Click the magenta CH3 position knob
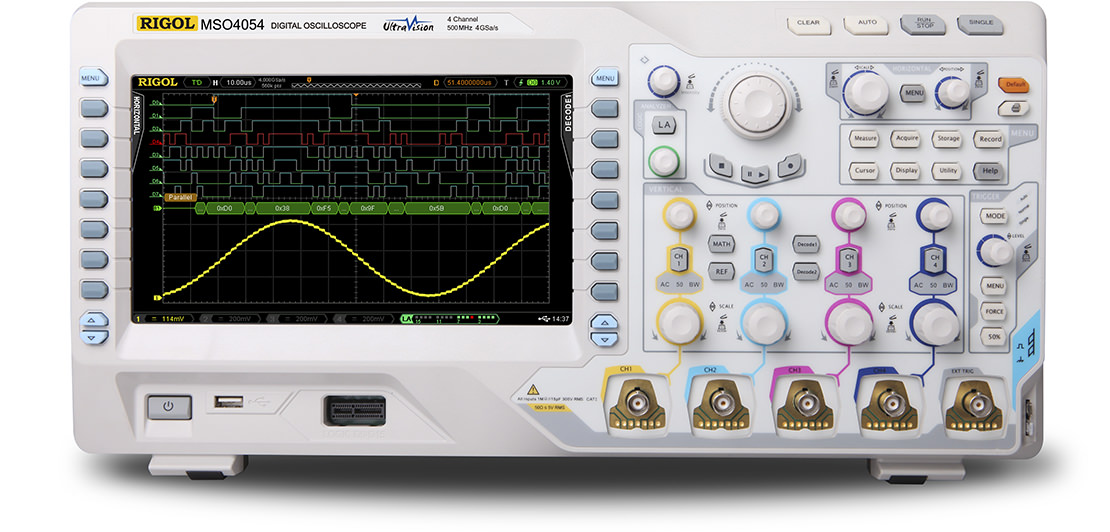The image size is (1110, 532). tap(849, 214)
